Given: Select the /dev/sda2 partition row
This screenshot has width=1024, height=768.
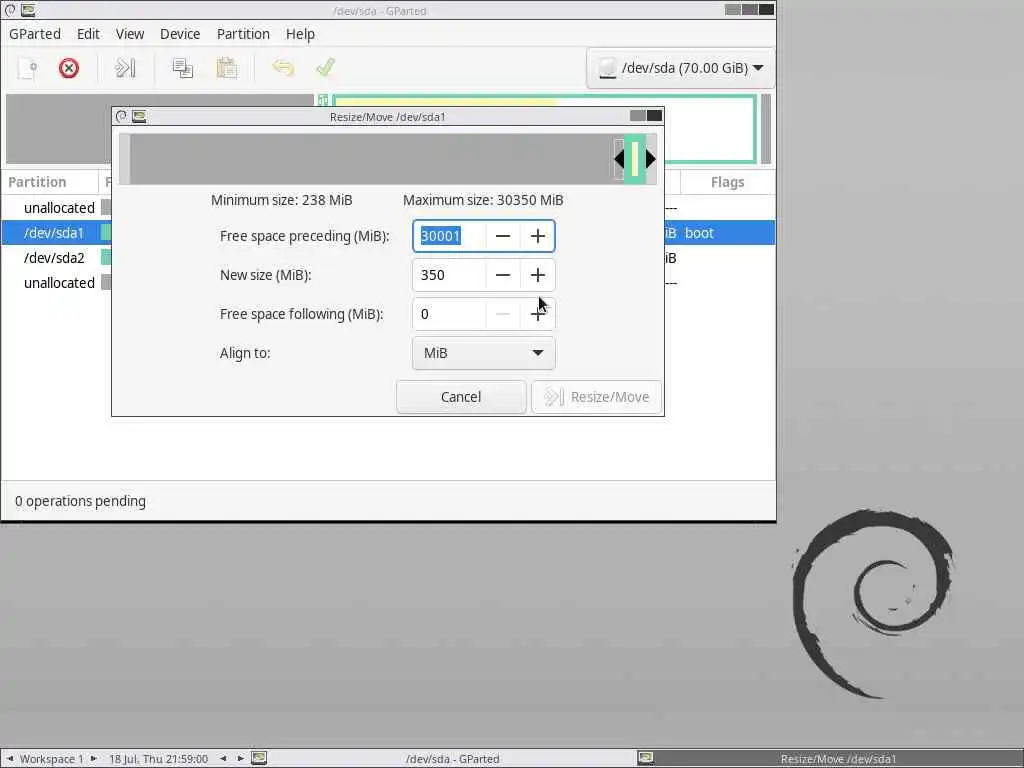Looking at the screenshot, I should pyautogui.click(x=388, y=258).
